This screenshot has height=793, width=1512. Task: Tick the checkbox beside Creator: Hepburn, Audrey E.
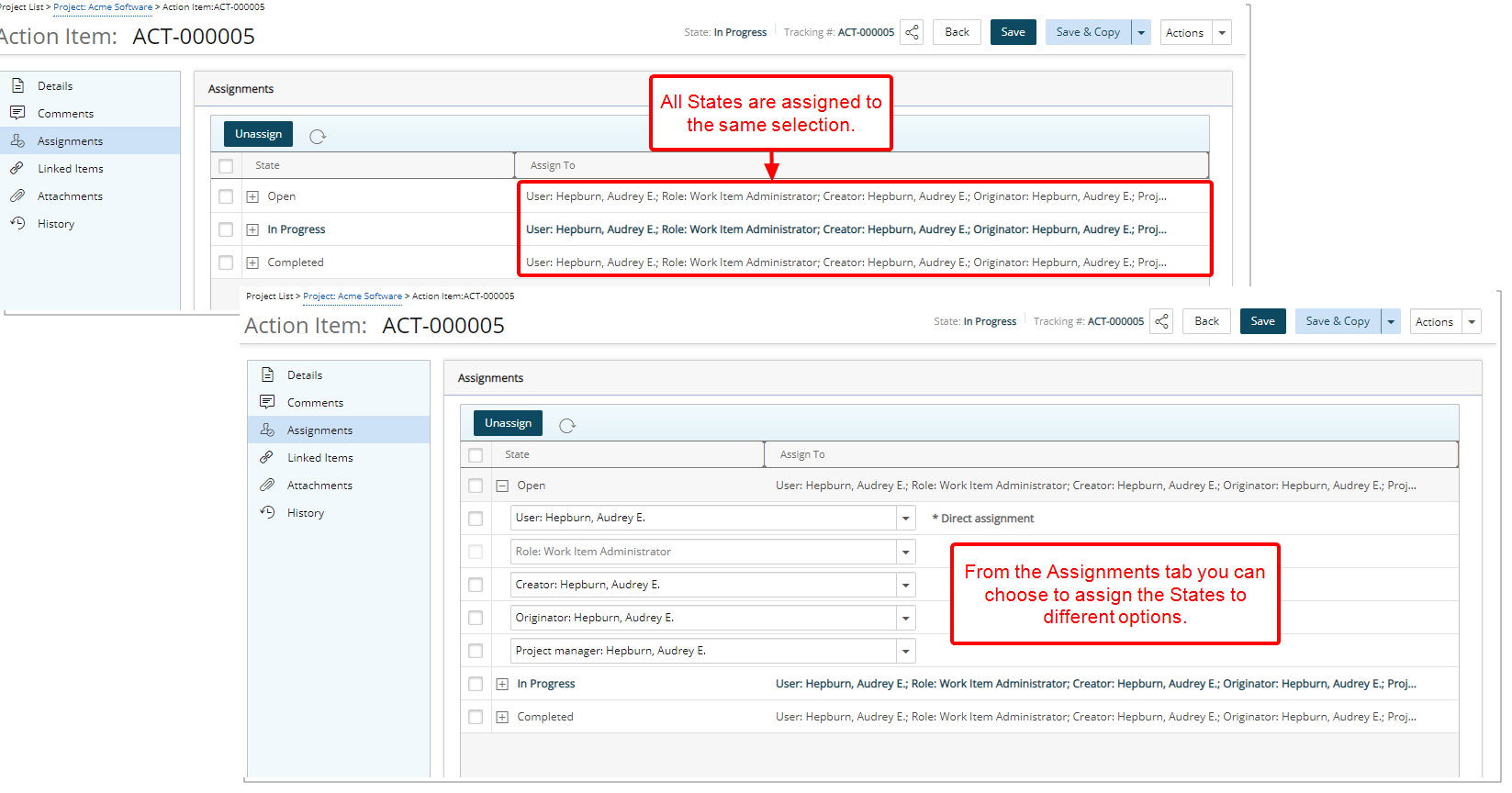(x=476, y=585)
